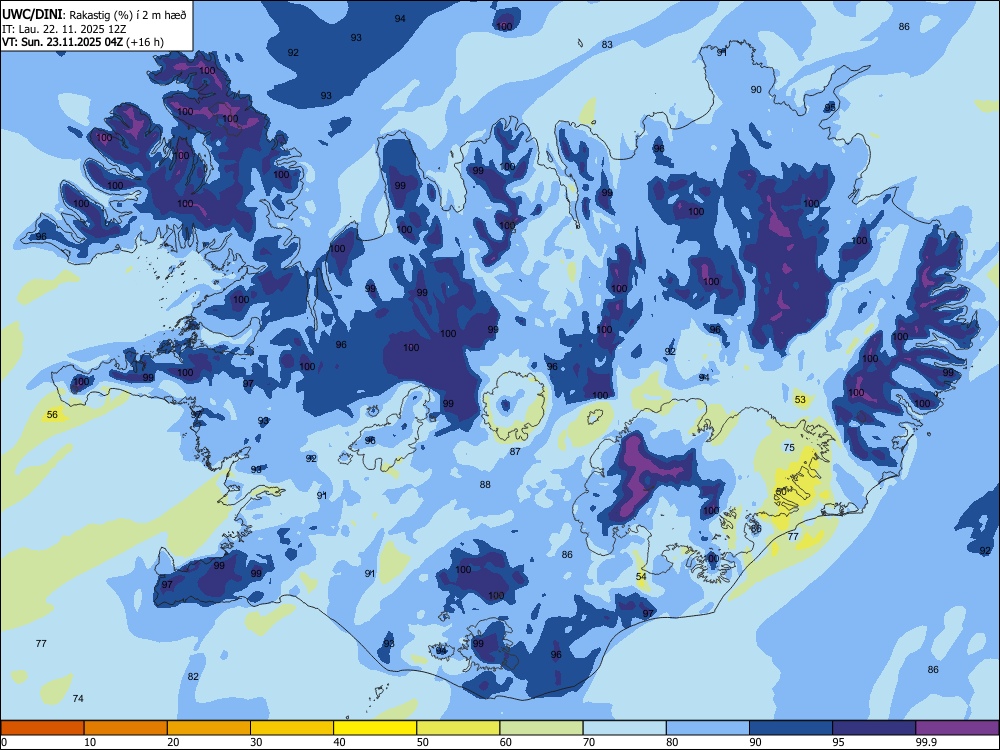Click the '88' humidity value on the map
Image resolution: width=1000 pixels, height=750 pixels.
coord(485,485)
